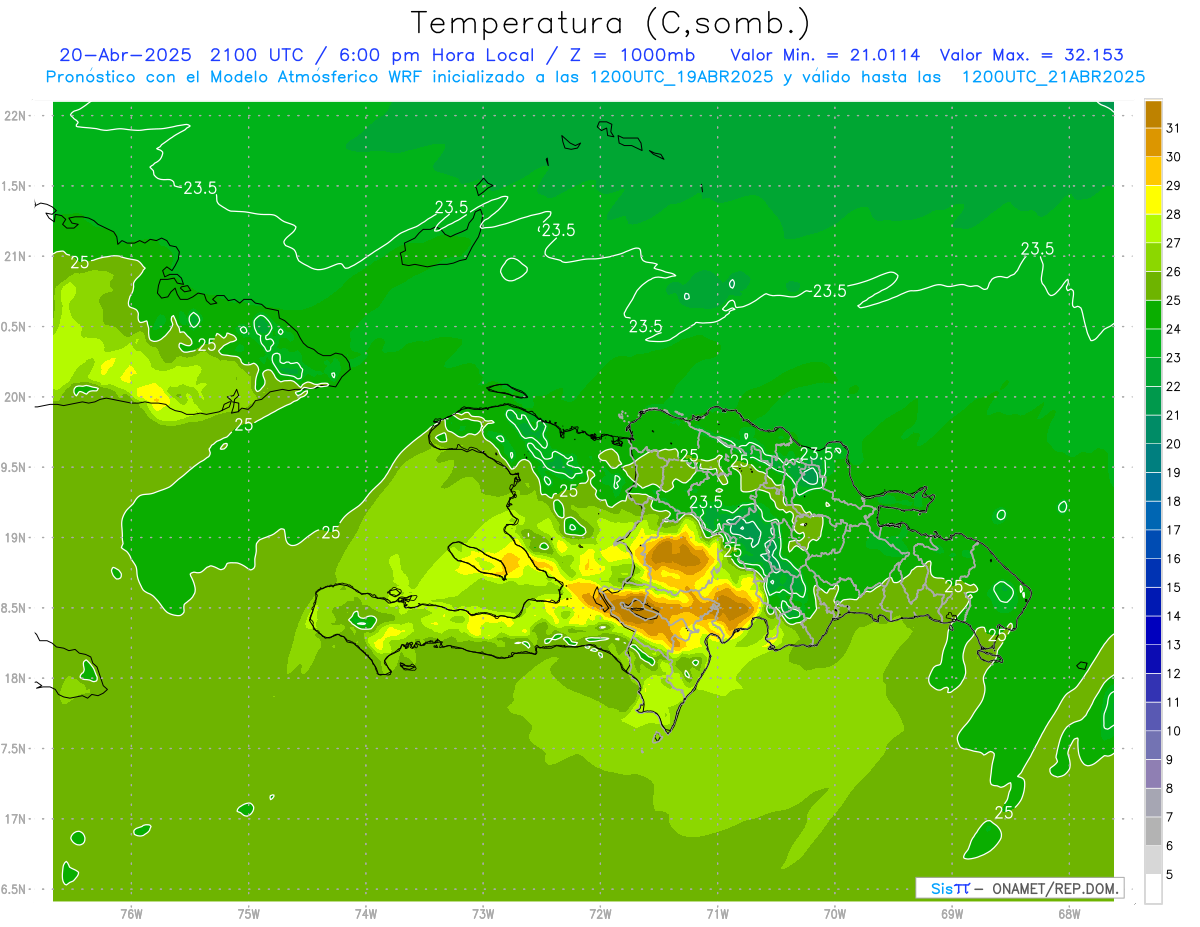
Task: Click the "18N" latitude axis label
Action: click(x=16, y=678)
